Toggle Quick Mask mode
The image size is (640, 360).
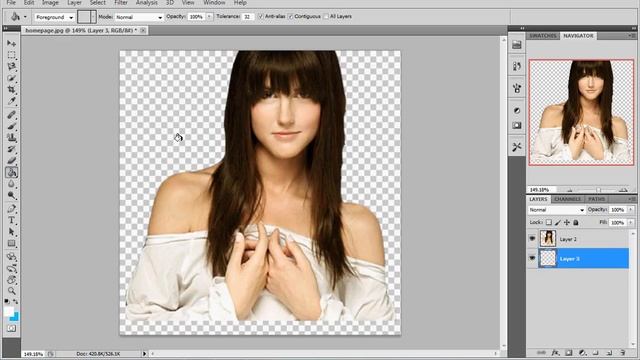(x=11, y=329)
